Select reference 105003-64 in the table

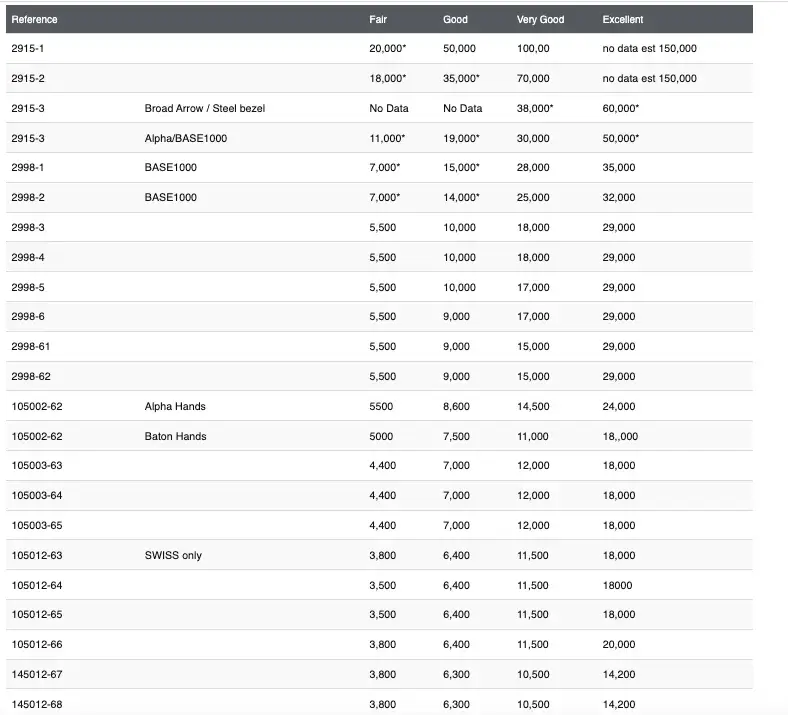coord(36,495)
